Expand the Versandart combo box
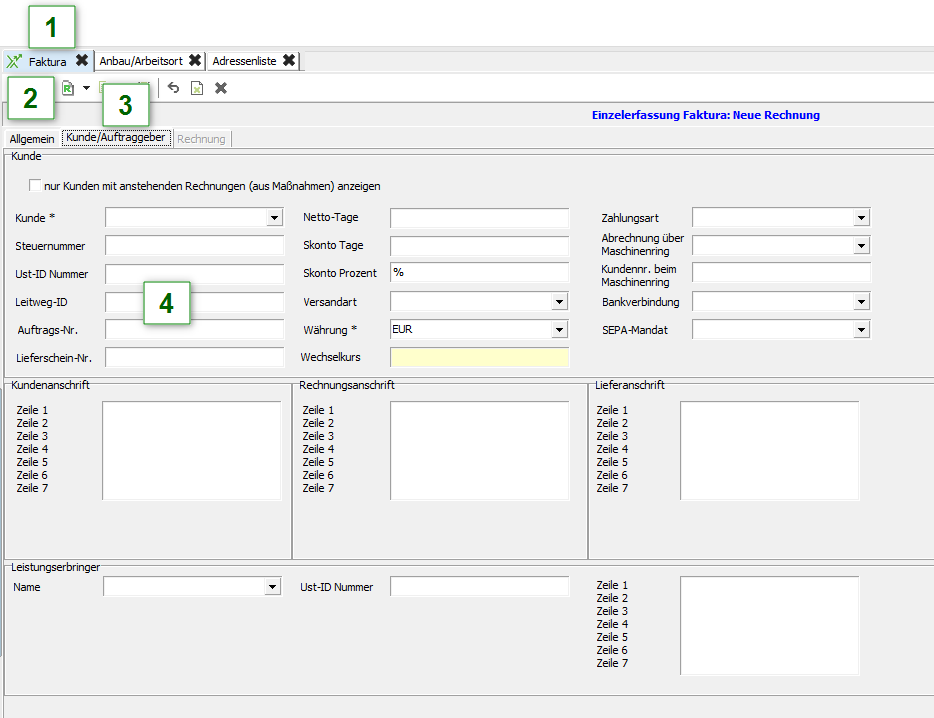 [x=559, y=302]
